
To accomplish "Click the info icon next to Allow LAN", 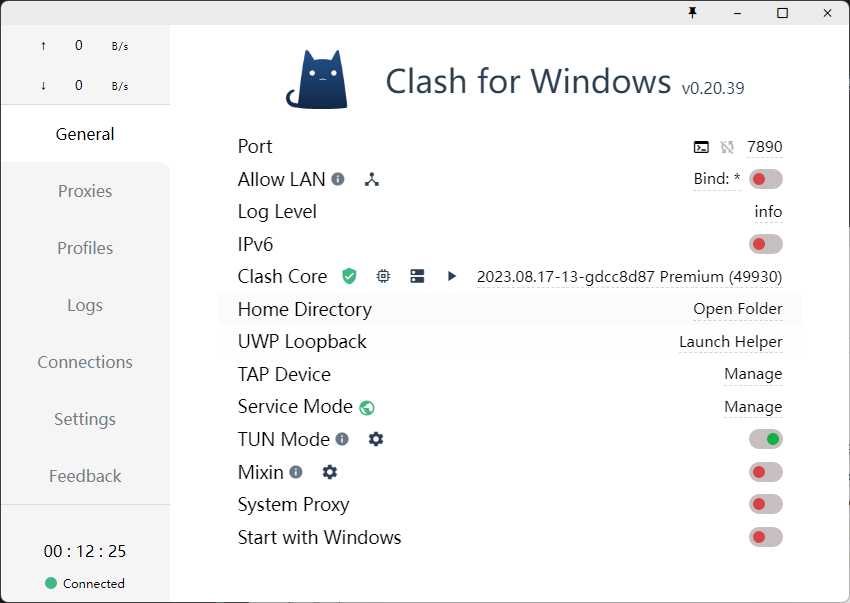I will [x=338, y=179].
